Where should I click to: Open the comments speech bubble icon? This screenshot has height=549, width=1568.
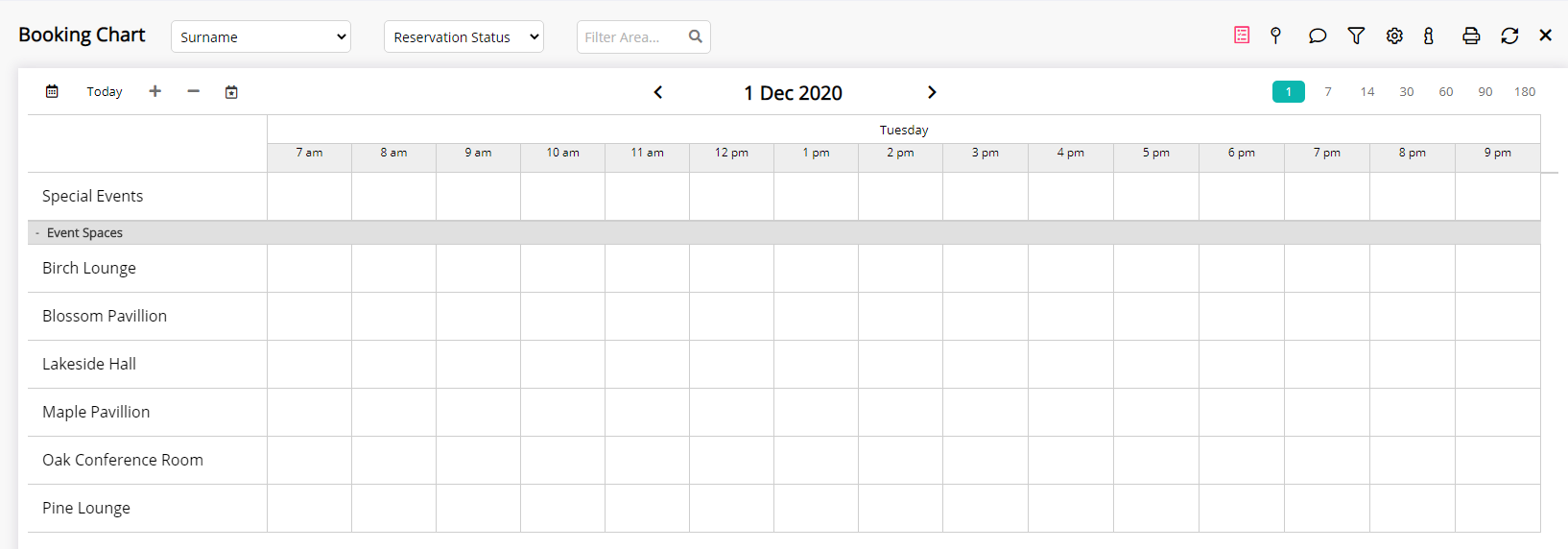point(1318,36)
